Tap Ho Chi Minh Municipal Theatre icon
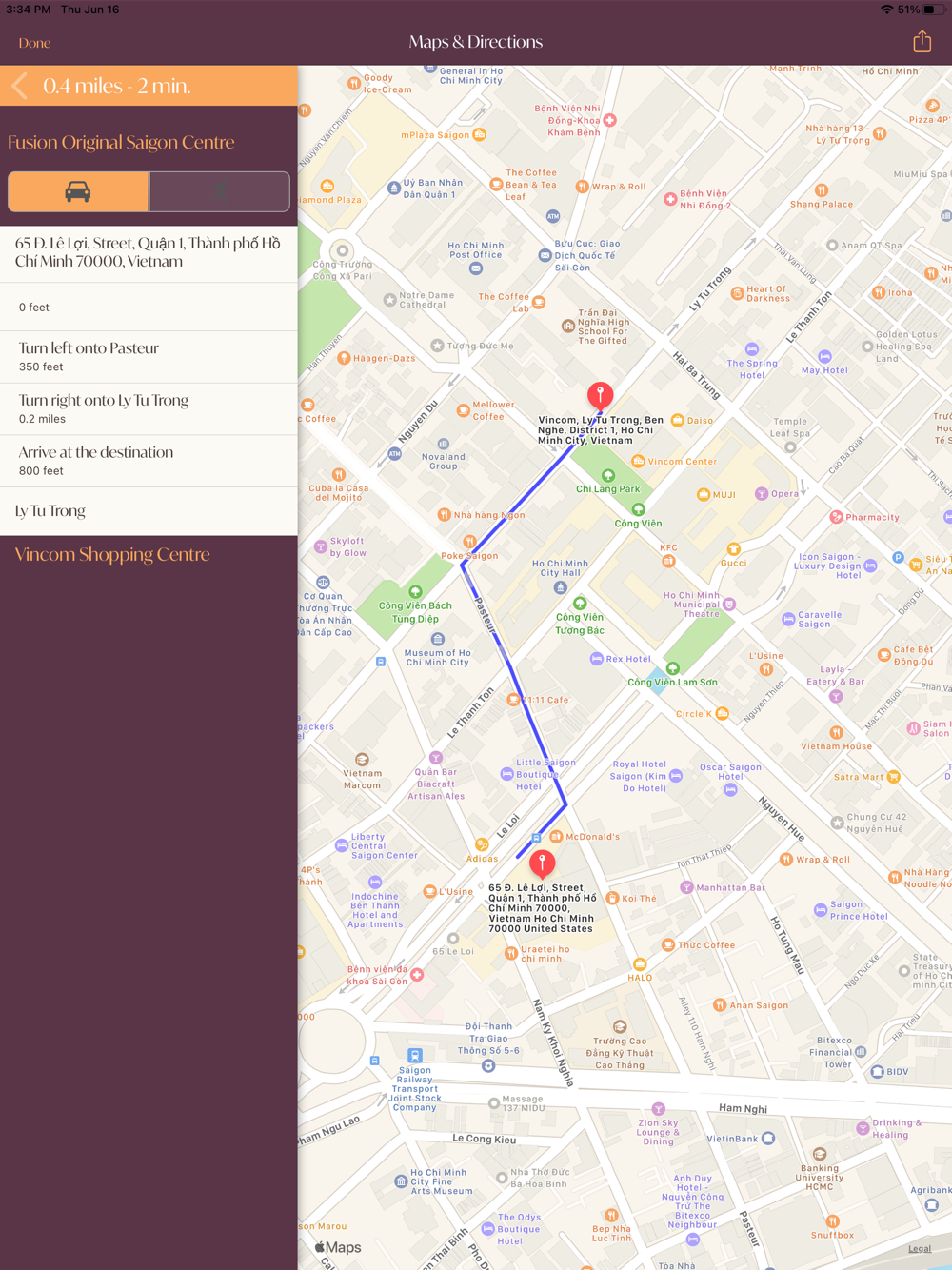Viewport: 952px width, 1270px height. point(729,604)
